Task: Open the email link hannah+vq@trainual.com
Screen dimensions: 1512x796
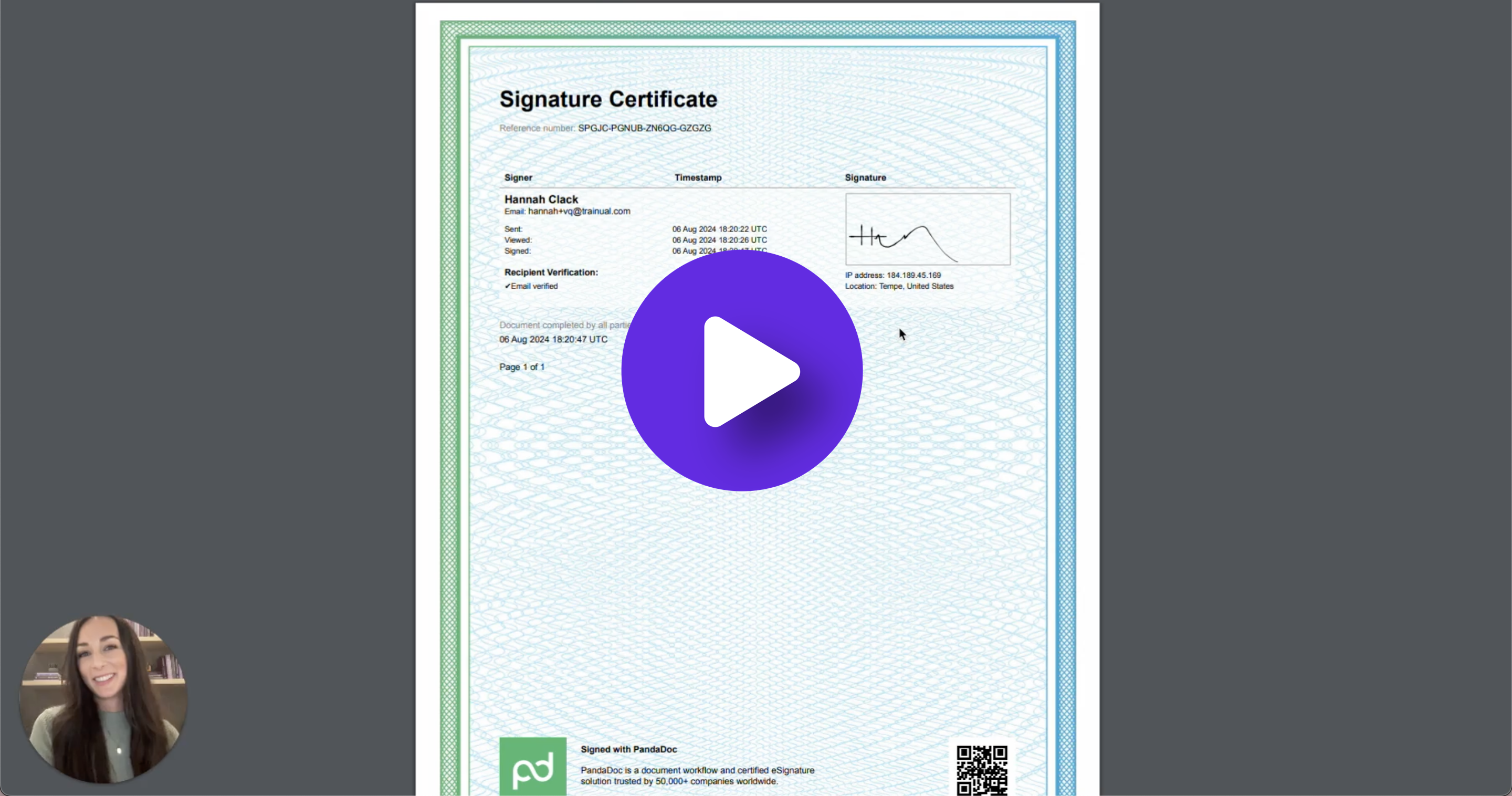Action: (x=579, y=211)
